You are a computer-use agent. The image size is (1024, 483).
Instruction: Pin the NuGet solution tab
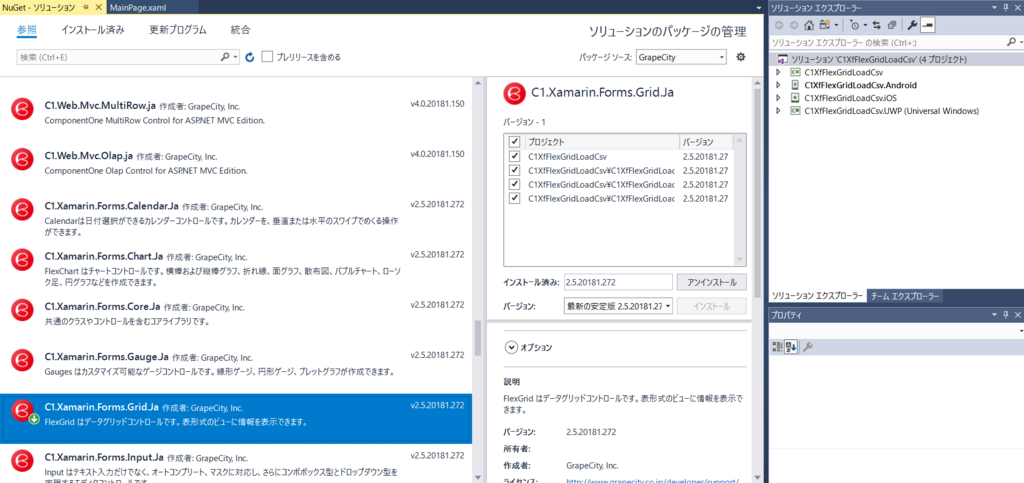click(x=86, y=7)
